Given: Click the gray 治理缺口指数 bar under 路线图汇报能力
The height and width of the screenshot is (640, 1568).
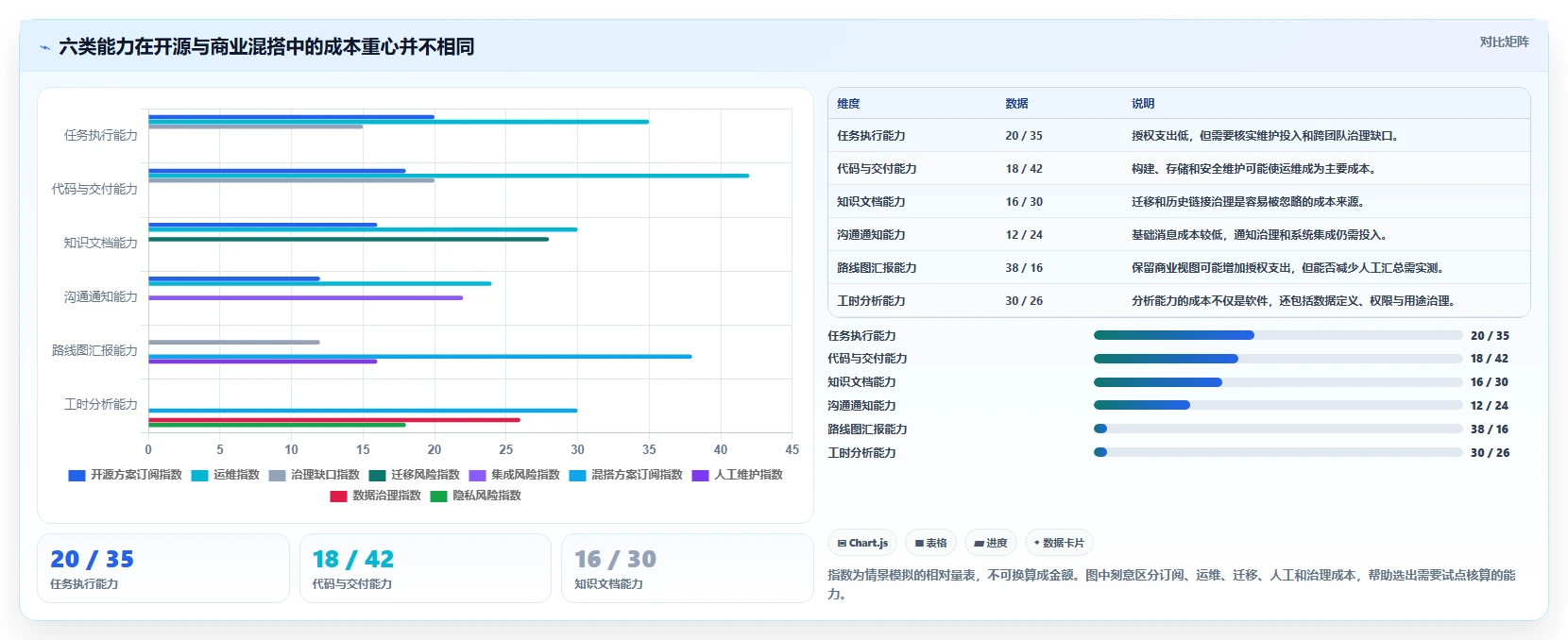Looking at the screenshot, I should point(234,342).
